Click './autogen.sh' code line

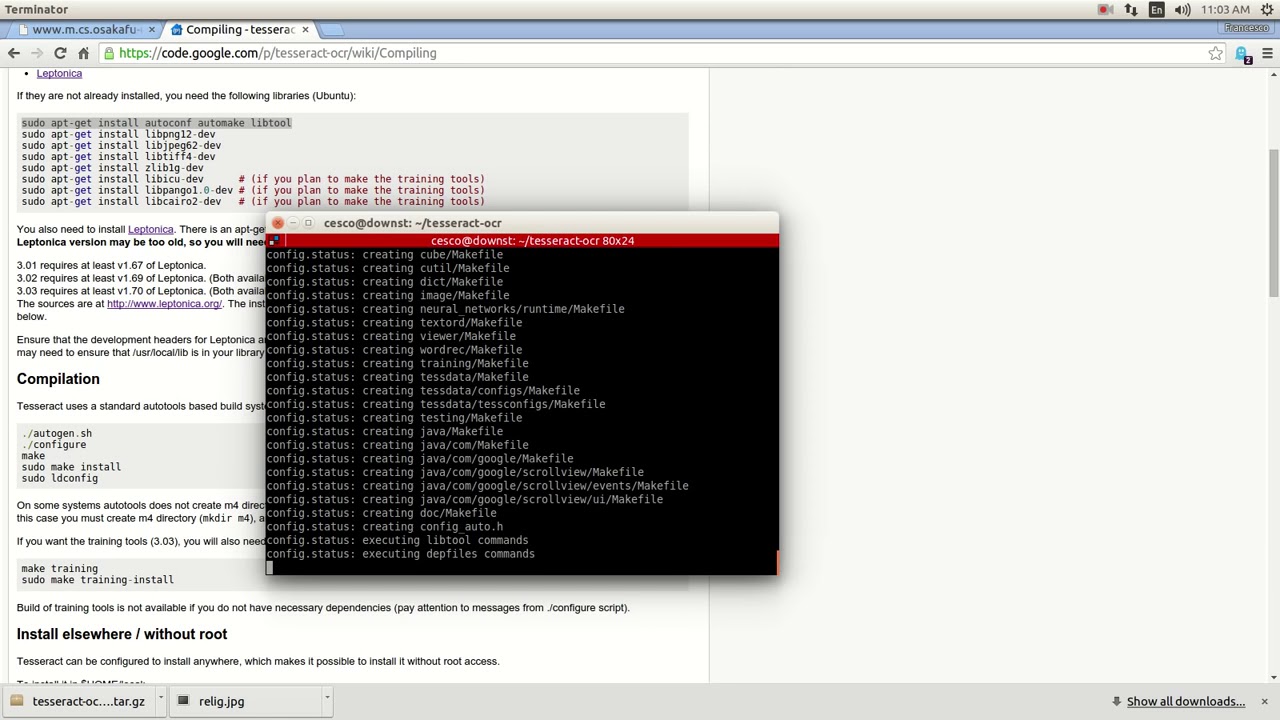57,433
